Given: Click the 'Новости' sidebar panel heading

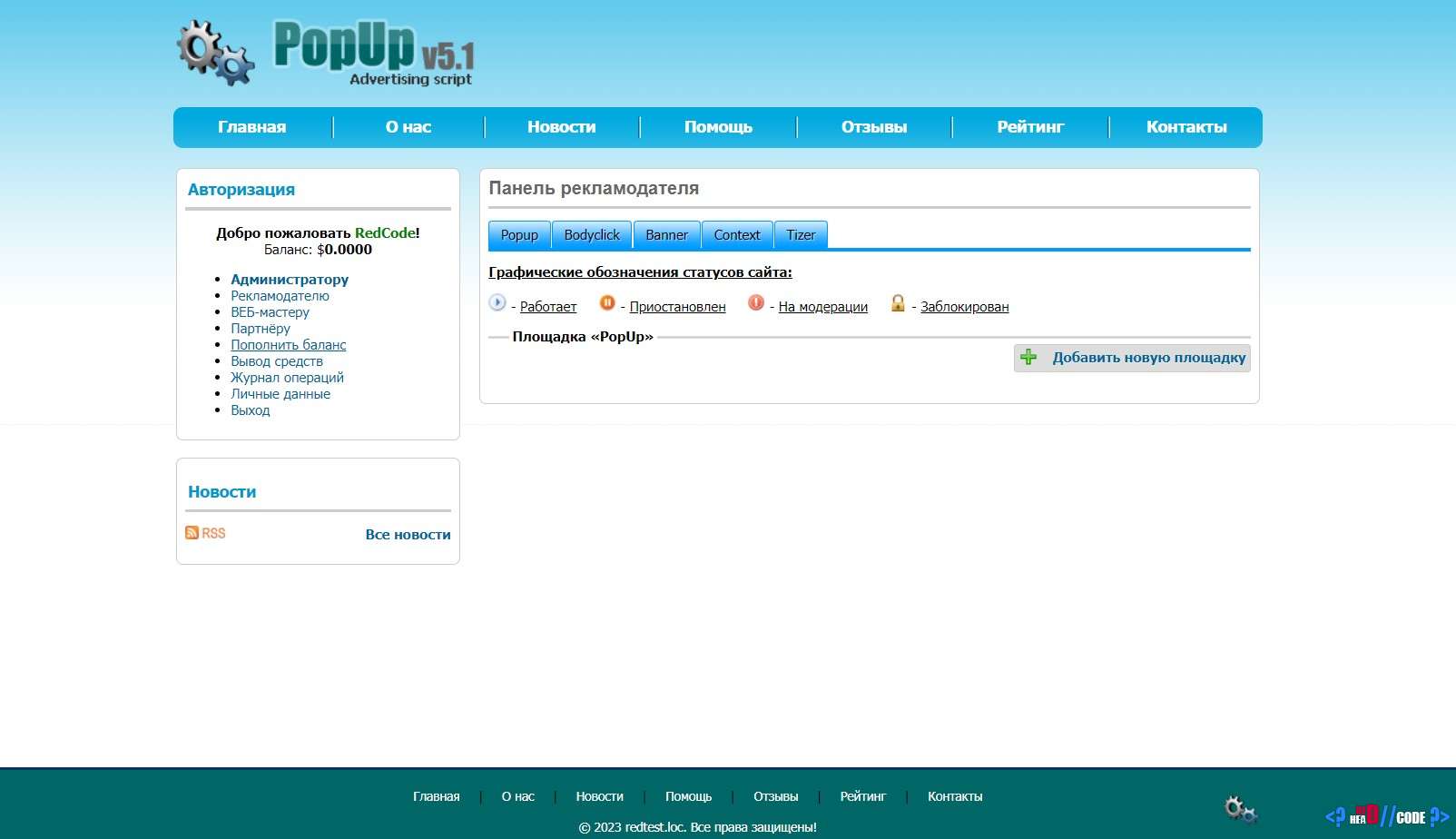Looking at the screenshot, I should coord(222,492).
